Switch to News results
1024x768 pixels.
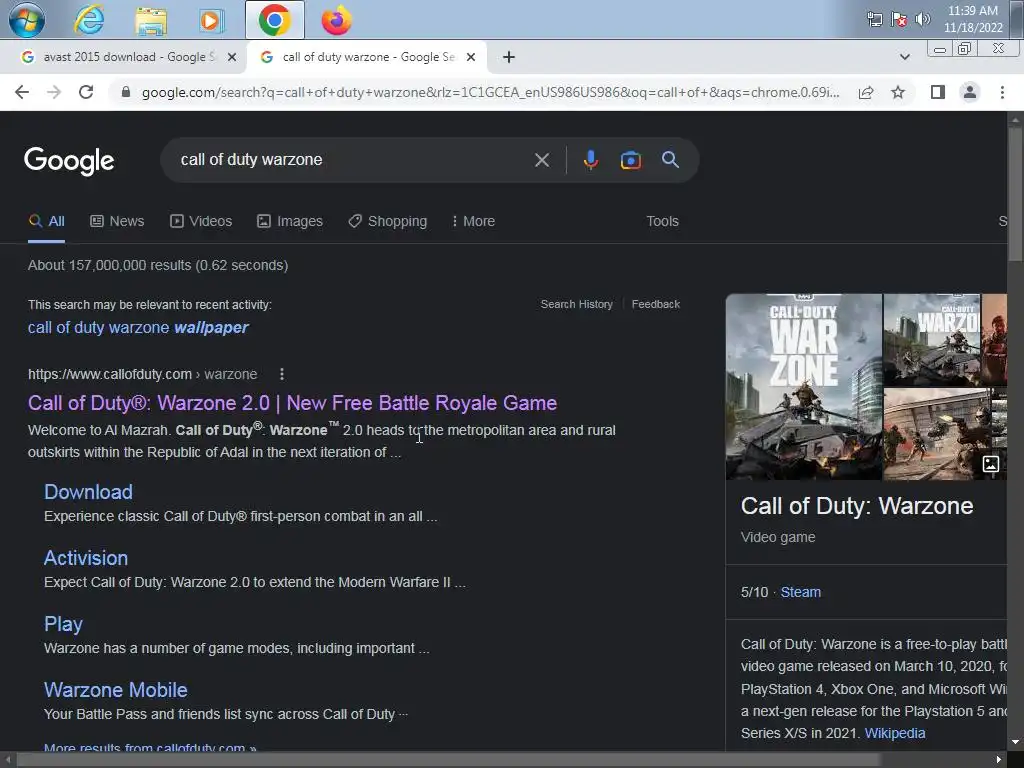[x=117, y=221]
